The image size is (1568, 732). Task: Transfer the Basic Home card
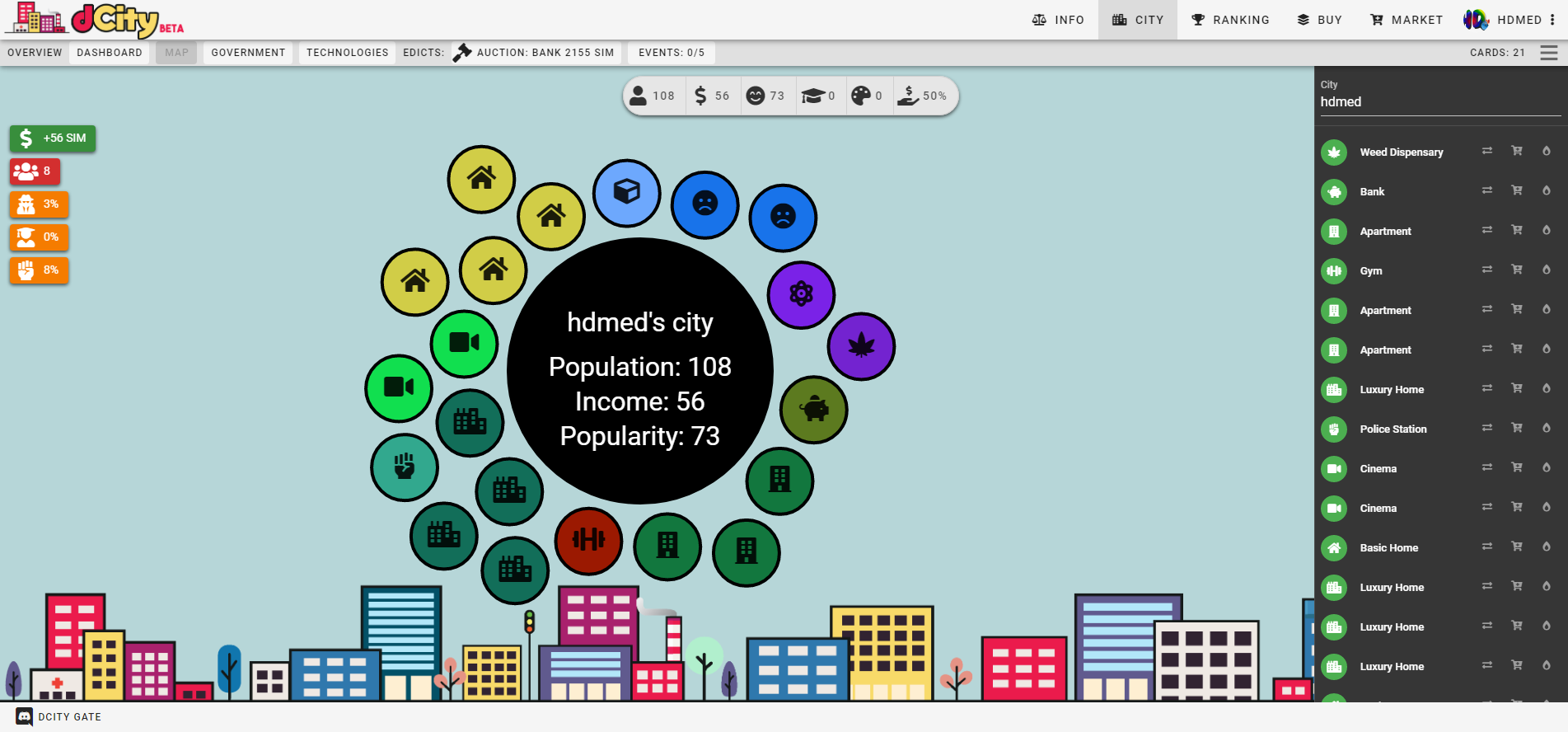point(1487,547)
